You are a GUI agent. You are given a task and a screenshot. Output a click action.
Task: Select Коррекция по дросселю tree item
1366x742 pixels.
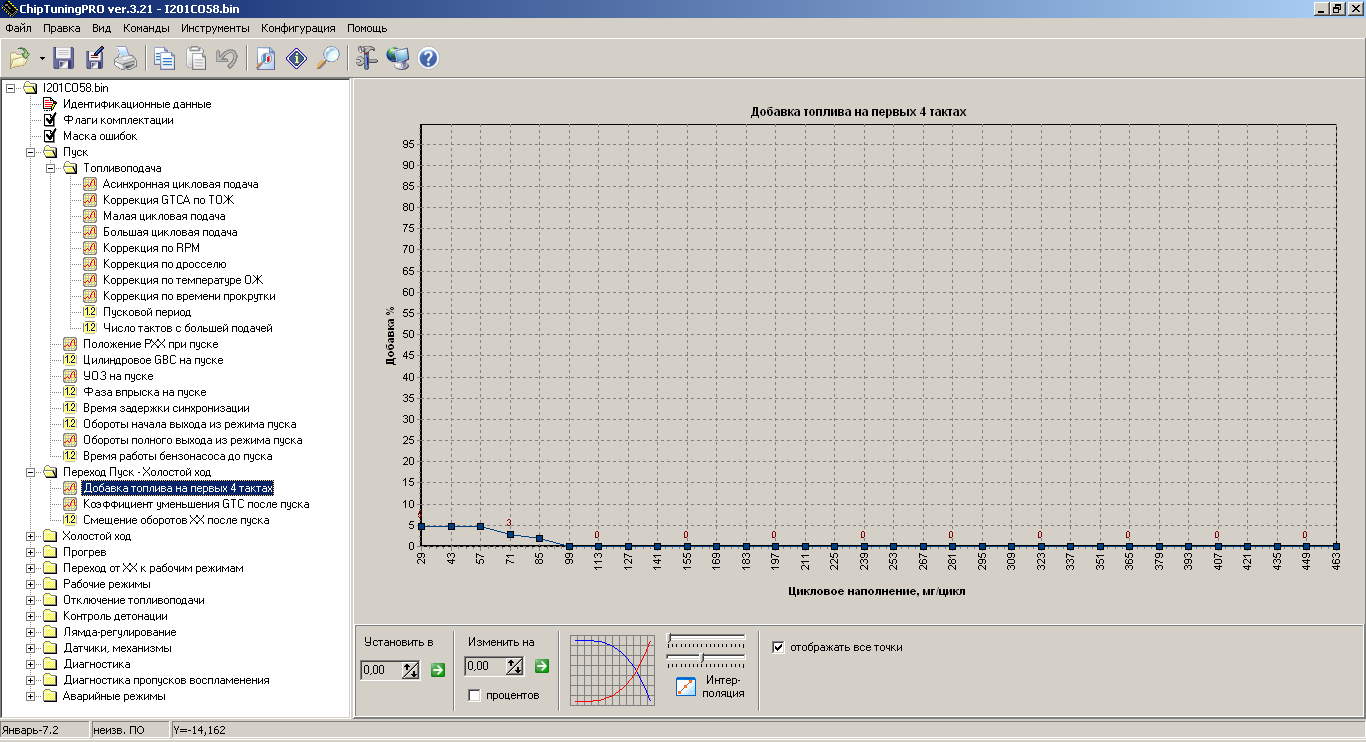click(x=165, y=264)
